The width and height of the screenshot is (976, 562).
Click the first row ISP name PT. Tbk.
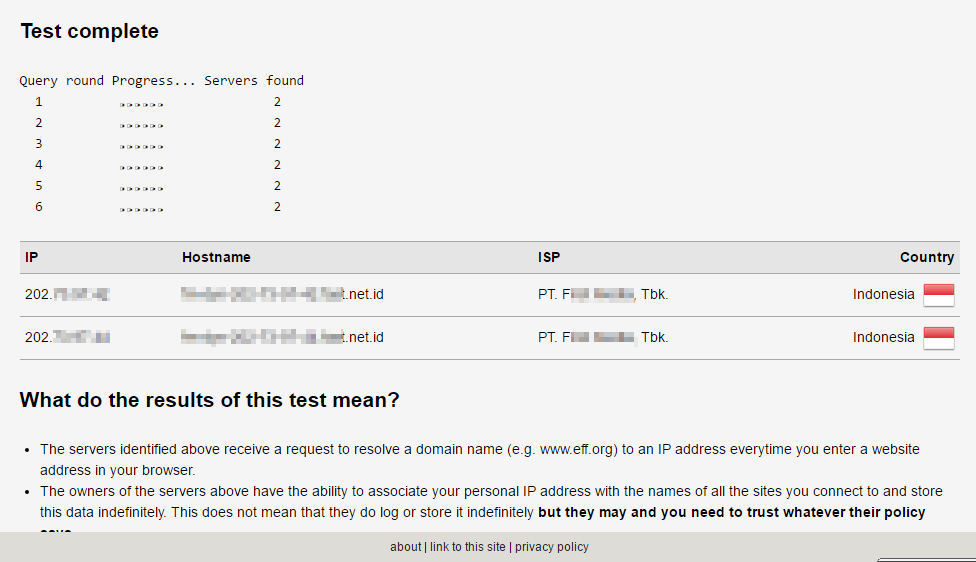pyautogui.click(x=603, y=294)
